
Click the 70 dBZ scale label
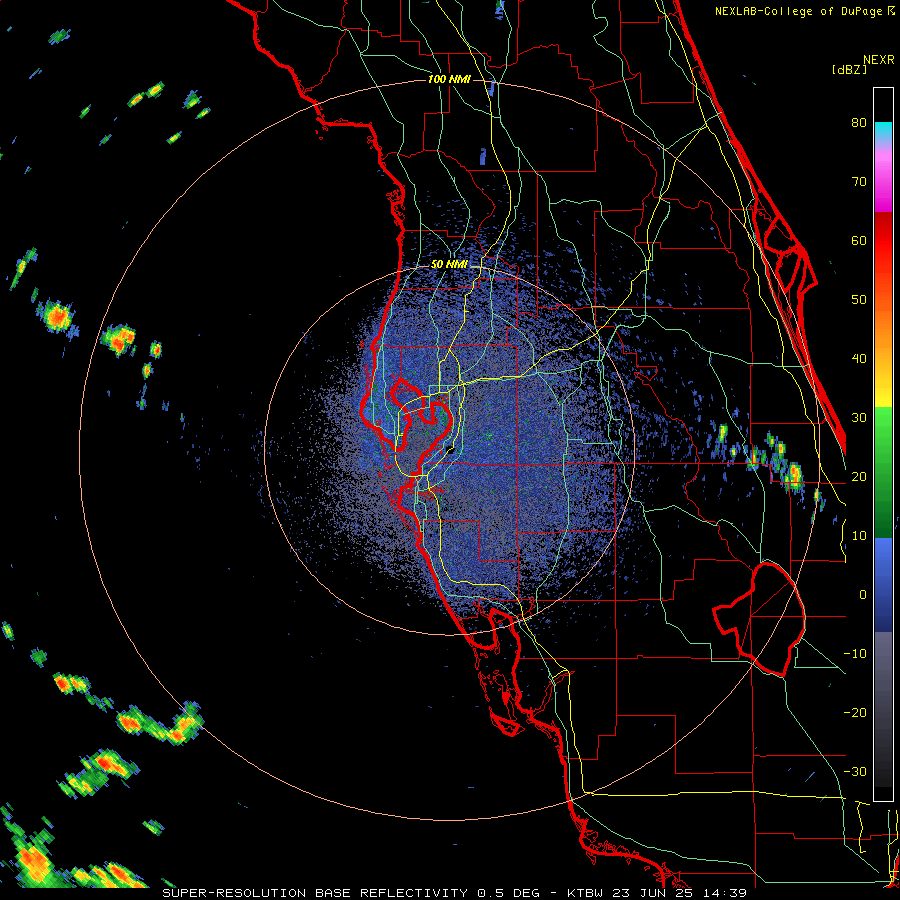(859, 181)
